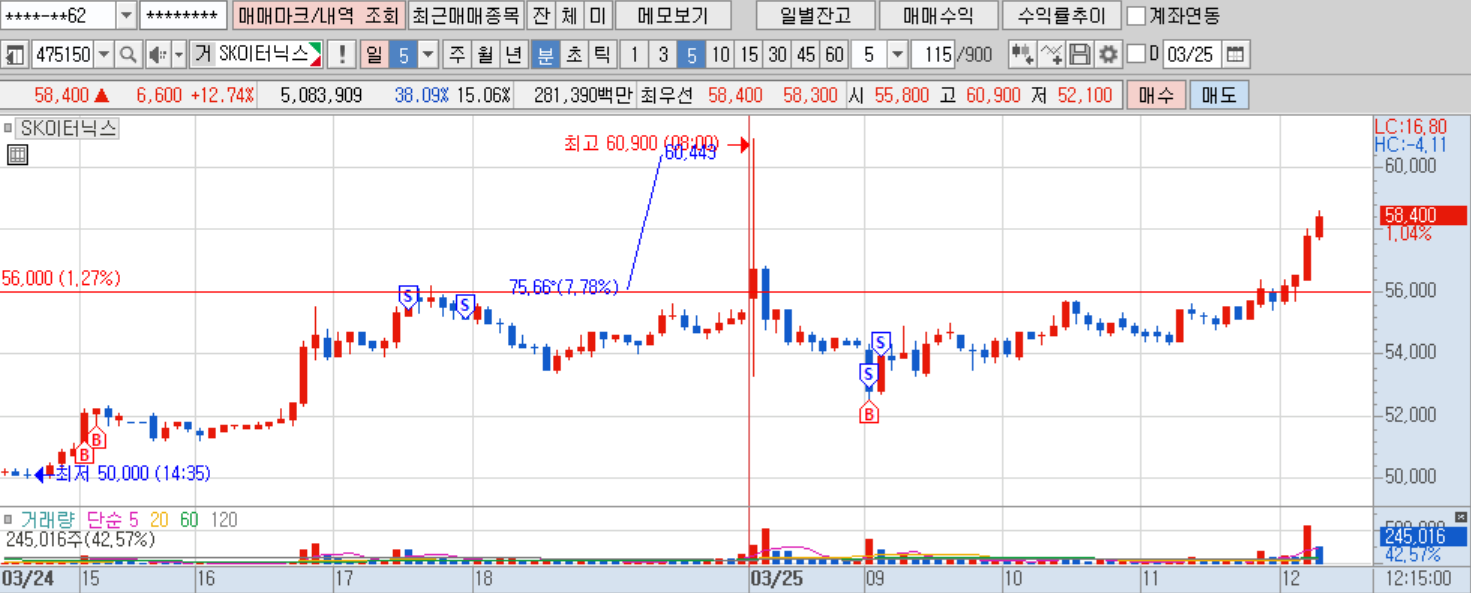Add a line indicator icon
The width and height of the screenshot is (1471, 593).
(1051, 54)
